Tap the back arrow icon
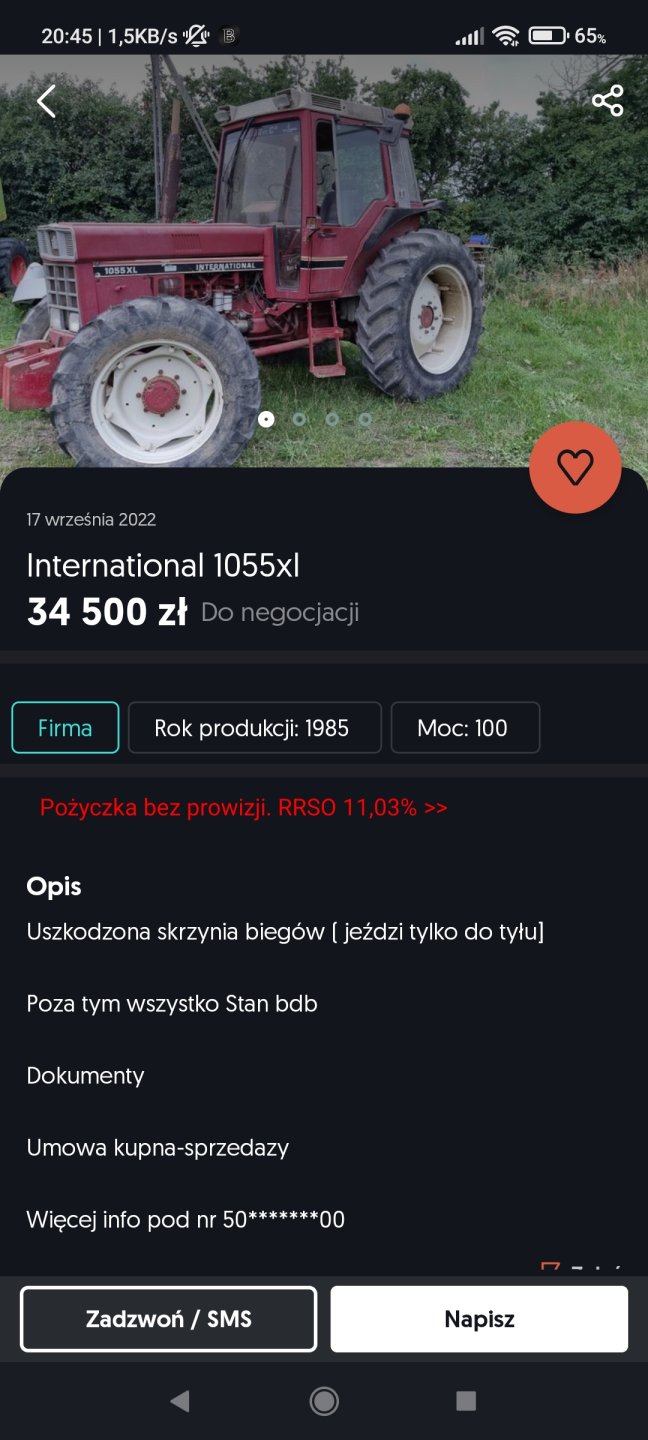This screenshot has height=1440, width=648. pyautogui.click(x=46, y=101)
